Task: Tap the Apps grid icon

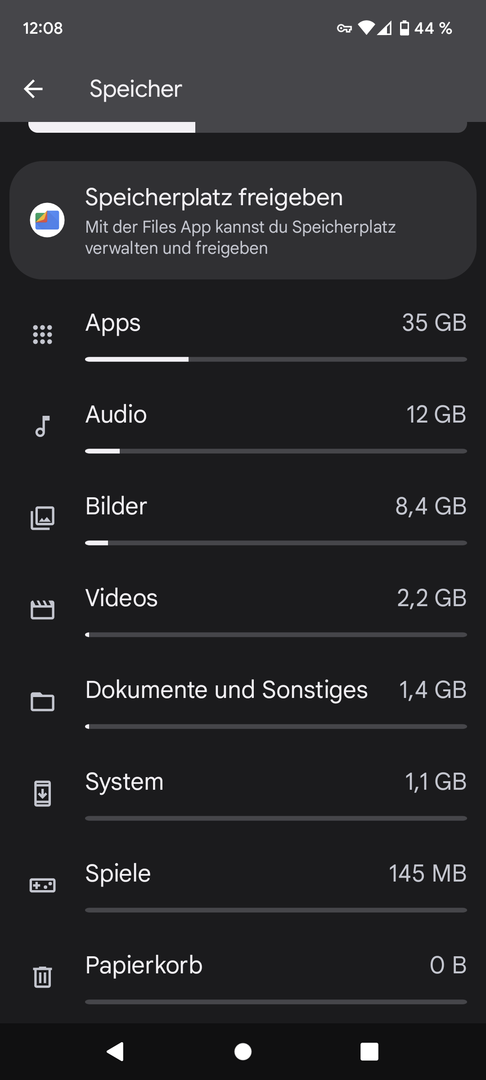Action: point(43,335)
